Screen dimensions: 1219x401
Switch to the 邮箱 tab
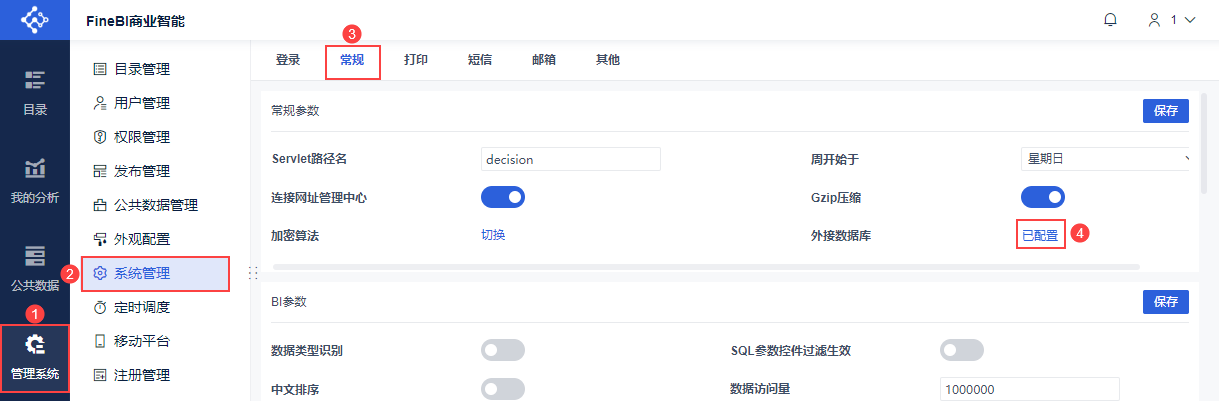[x=544, y=60]
